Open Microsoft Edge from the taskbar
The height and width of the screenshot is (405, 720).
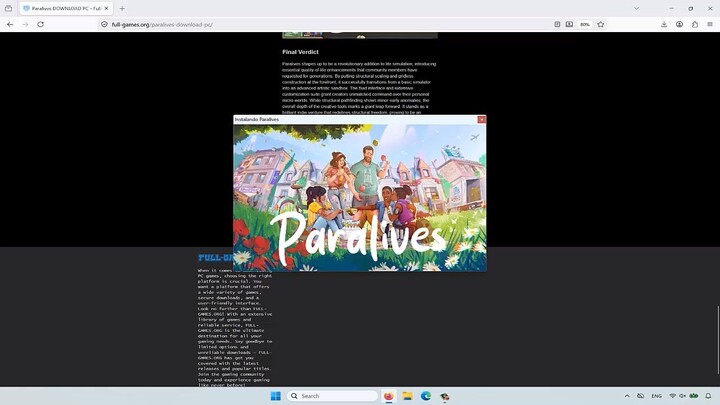(426, 396)
